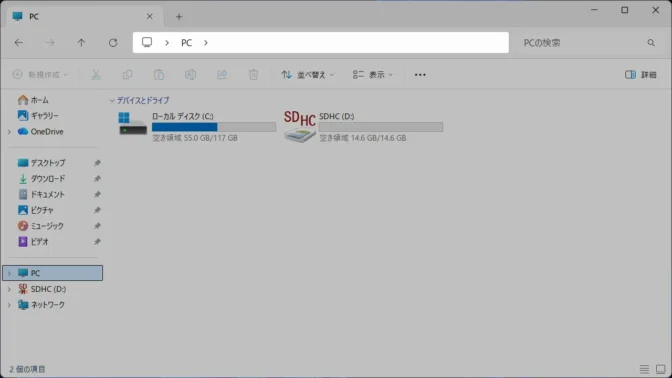The image size is (672, 378).
Task: Click chevron before PC in address bar
Action: click(x=167, y=42)
